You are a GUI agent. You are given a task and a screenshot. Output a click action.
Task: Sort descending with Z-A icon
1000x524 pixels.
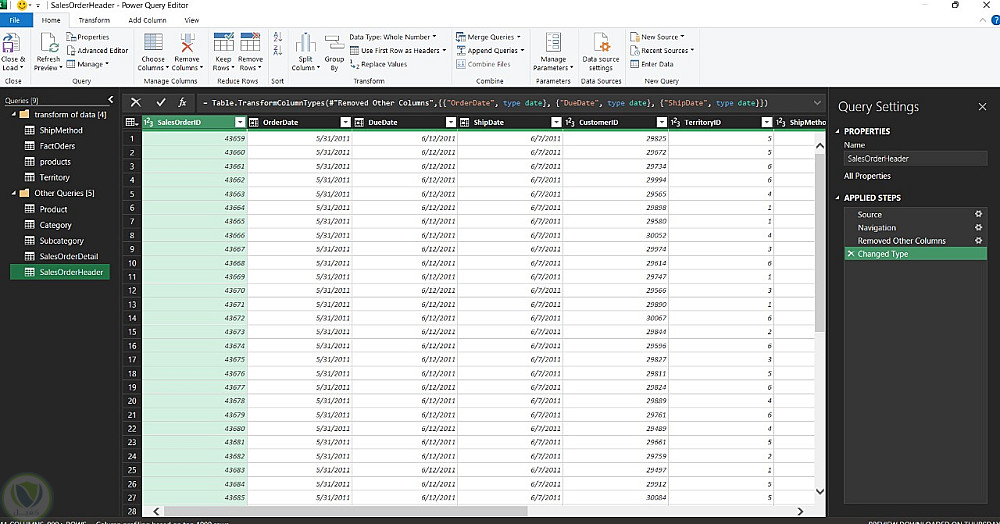(x=277, y=50)
